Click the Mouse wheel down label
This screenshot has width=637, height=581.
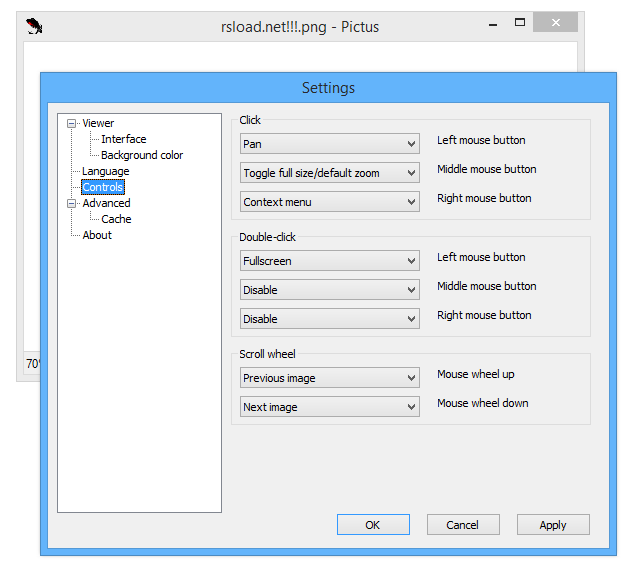(483, 403)
